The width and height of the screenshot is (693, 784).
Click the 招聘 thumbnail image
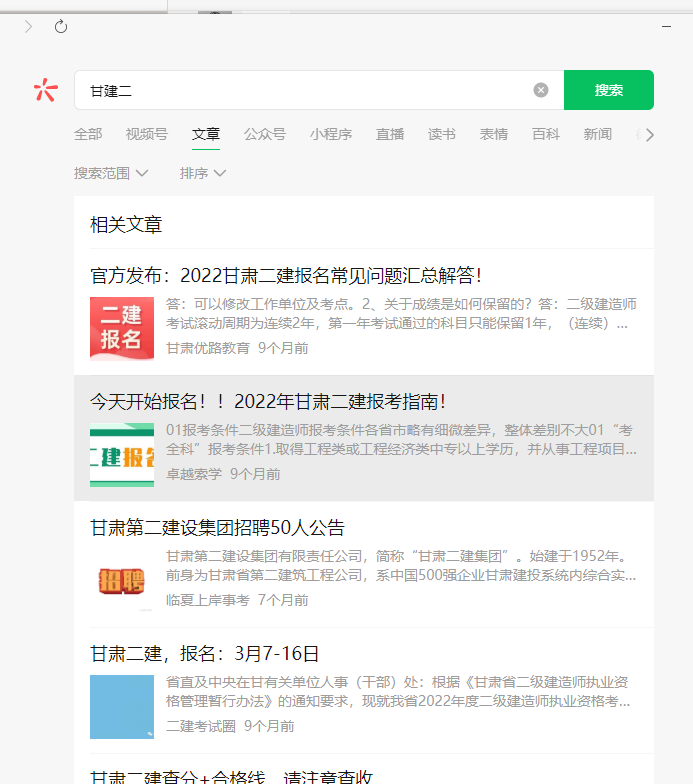(122, 580)
